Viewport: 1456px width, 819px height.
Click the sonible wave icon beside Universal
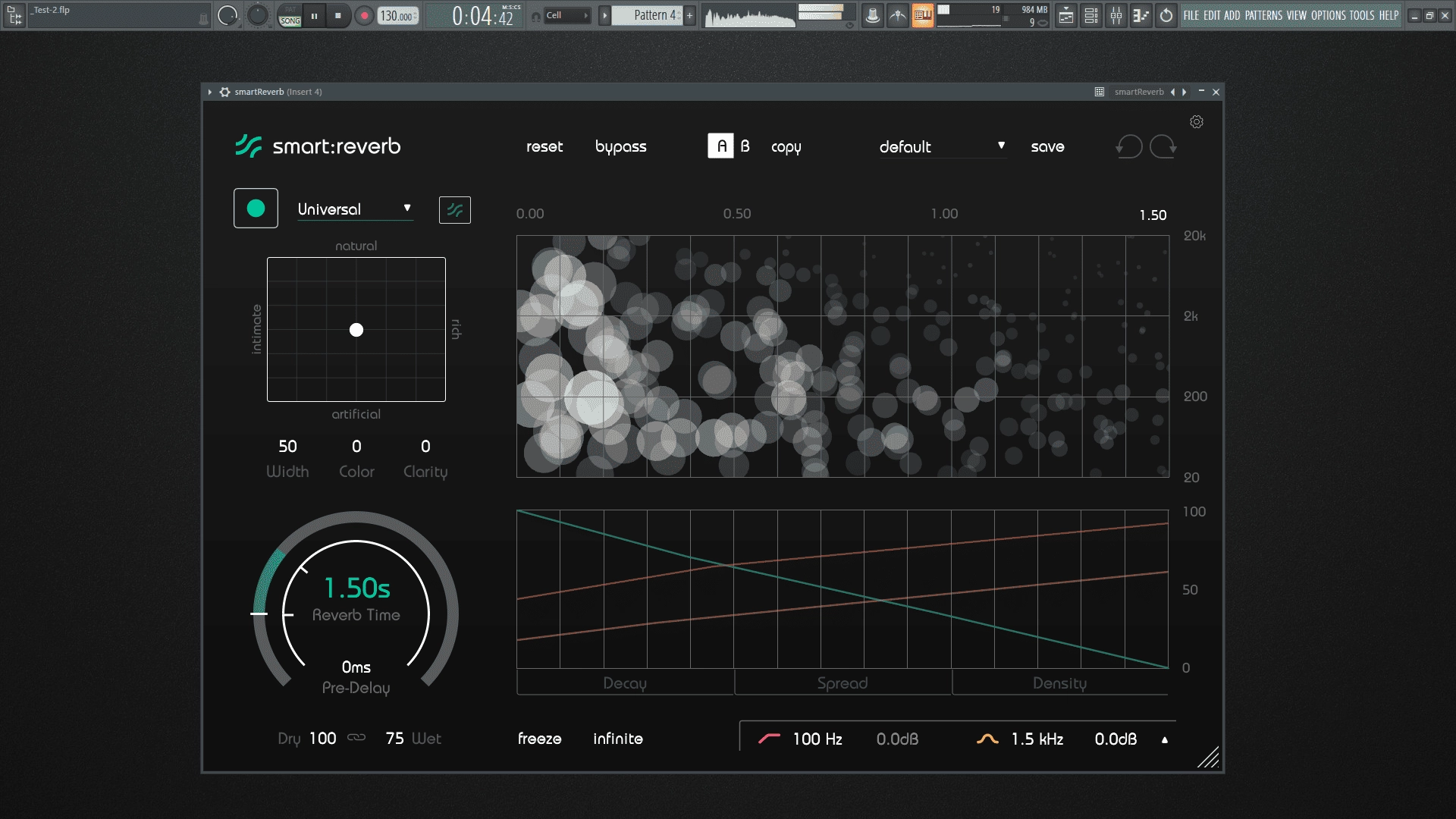[x=455, y=210]
